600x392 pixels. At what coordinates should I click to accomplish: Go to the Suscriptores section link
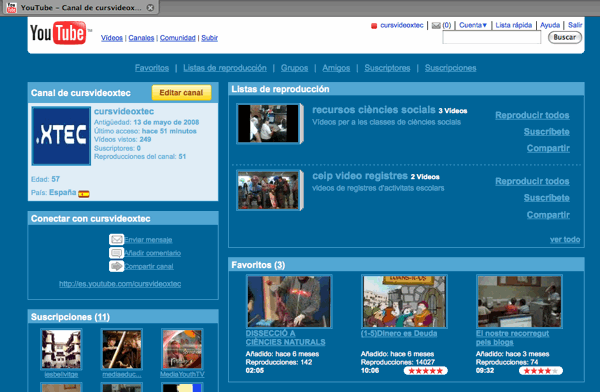click(387, 68)
